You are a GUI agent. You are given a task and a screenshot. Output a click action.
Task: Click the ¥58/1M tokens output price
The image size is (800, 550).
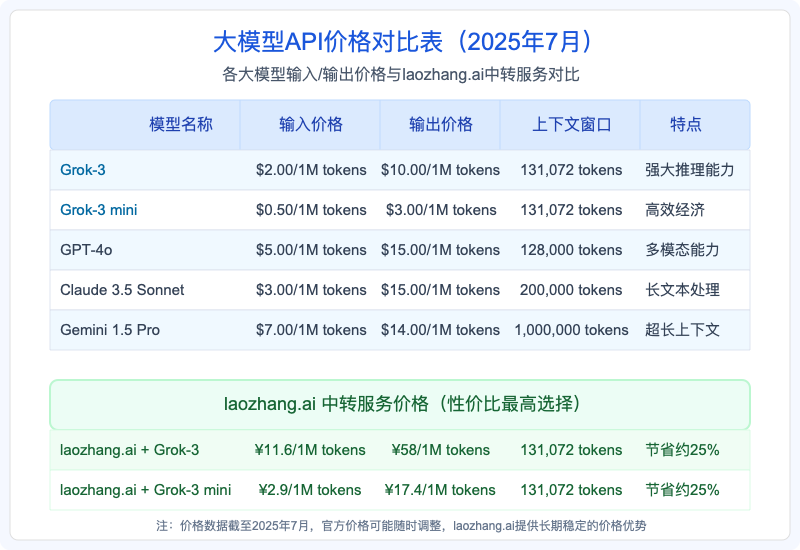(x=440, y=449)
